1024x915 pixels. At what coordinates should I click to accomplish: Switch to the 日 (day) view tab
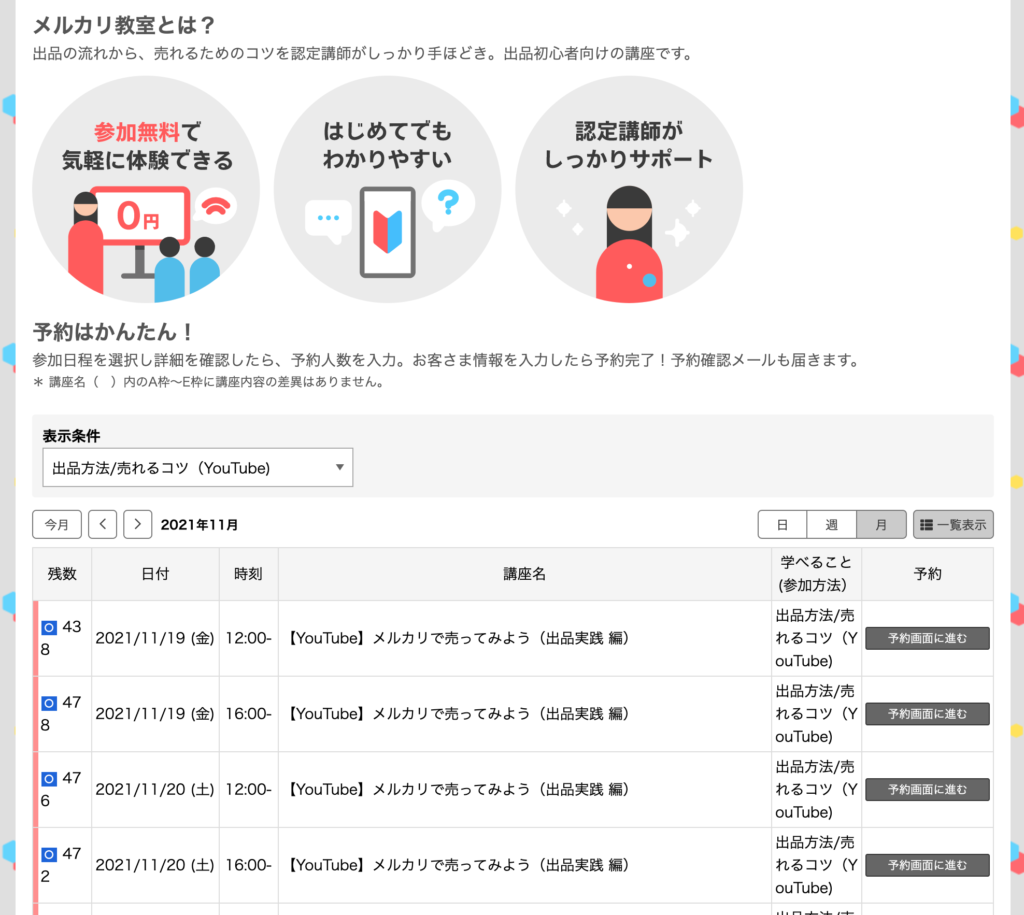[782, 524]
